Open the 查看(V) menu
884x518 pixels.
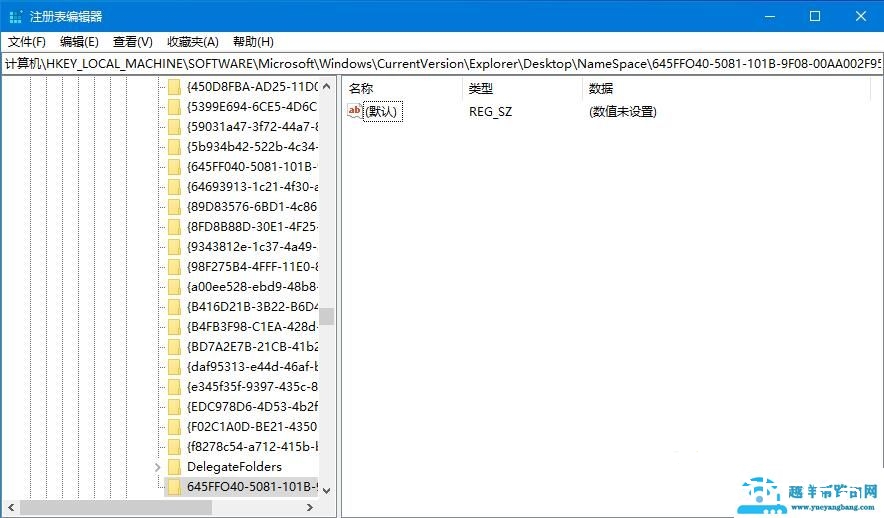click(x=132, y=42)
